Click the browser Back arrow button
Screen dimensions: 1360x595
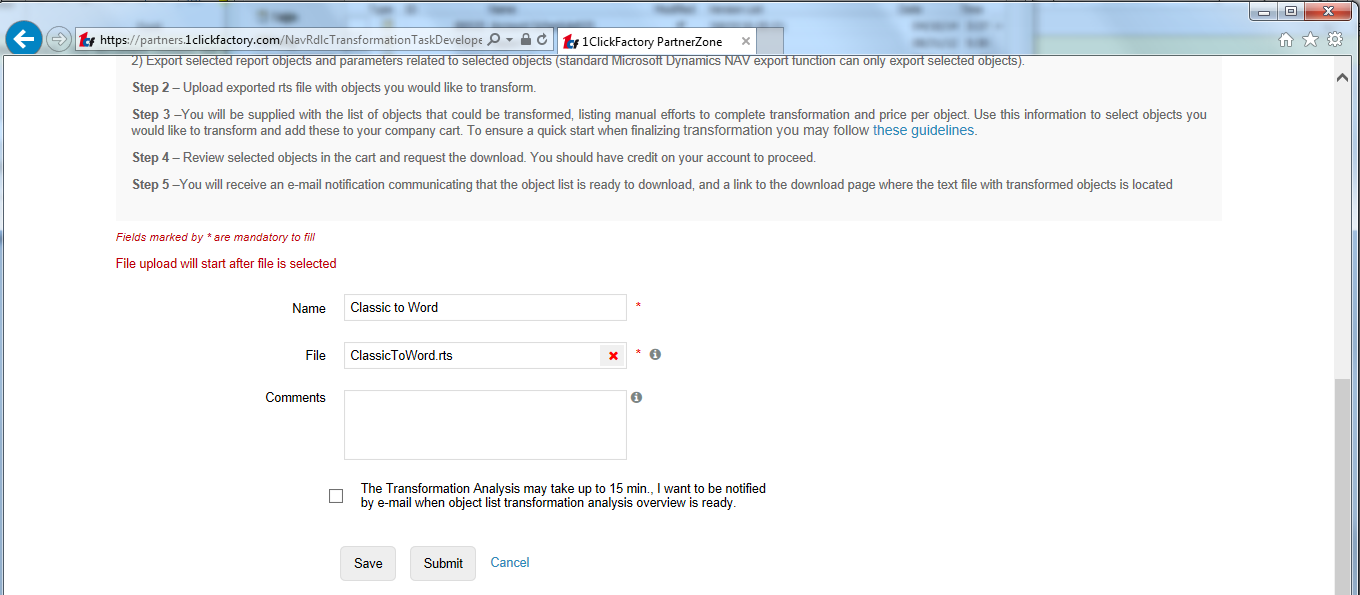coord(24,40)
